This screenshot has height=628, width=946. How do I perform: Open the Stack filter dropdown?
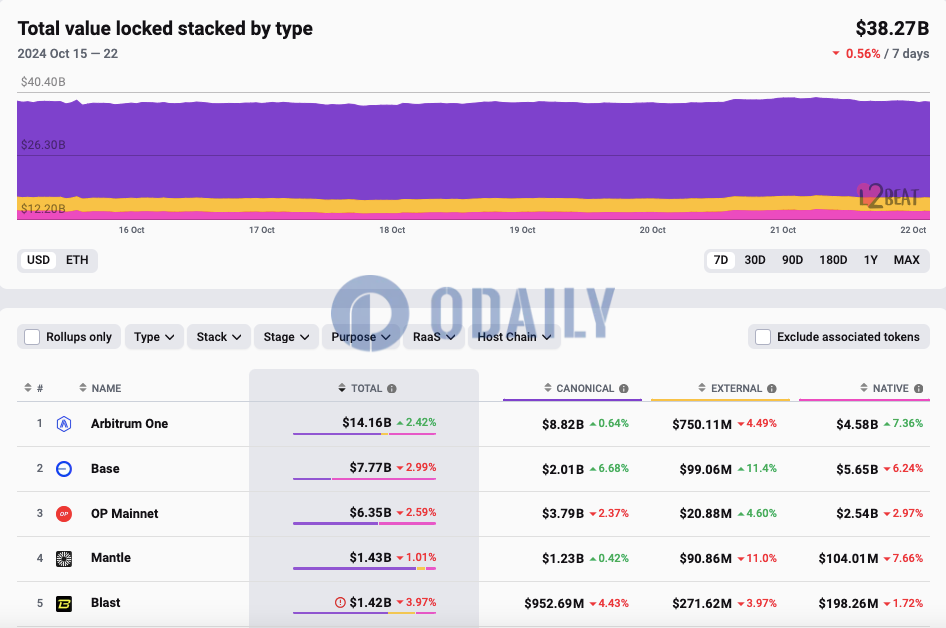218,337
